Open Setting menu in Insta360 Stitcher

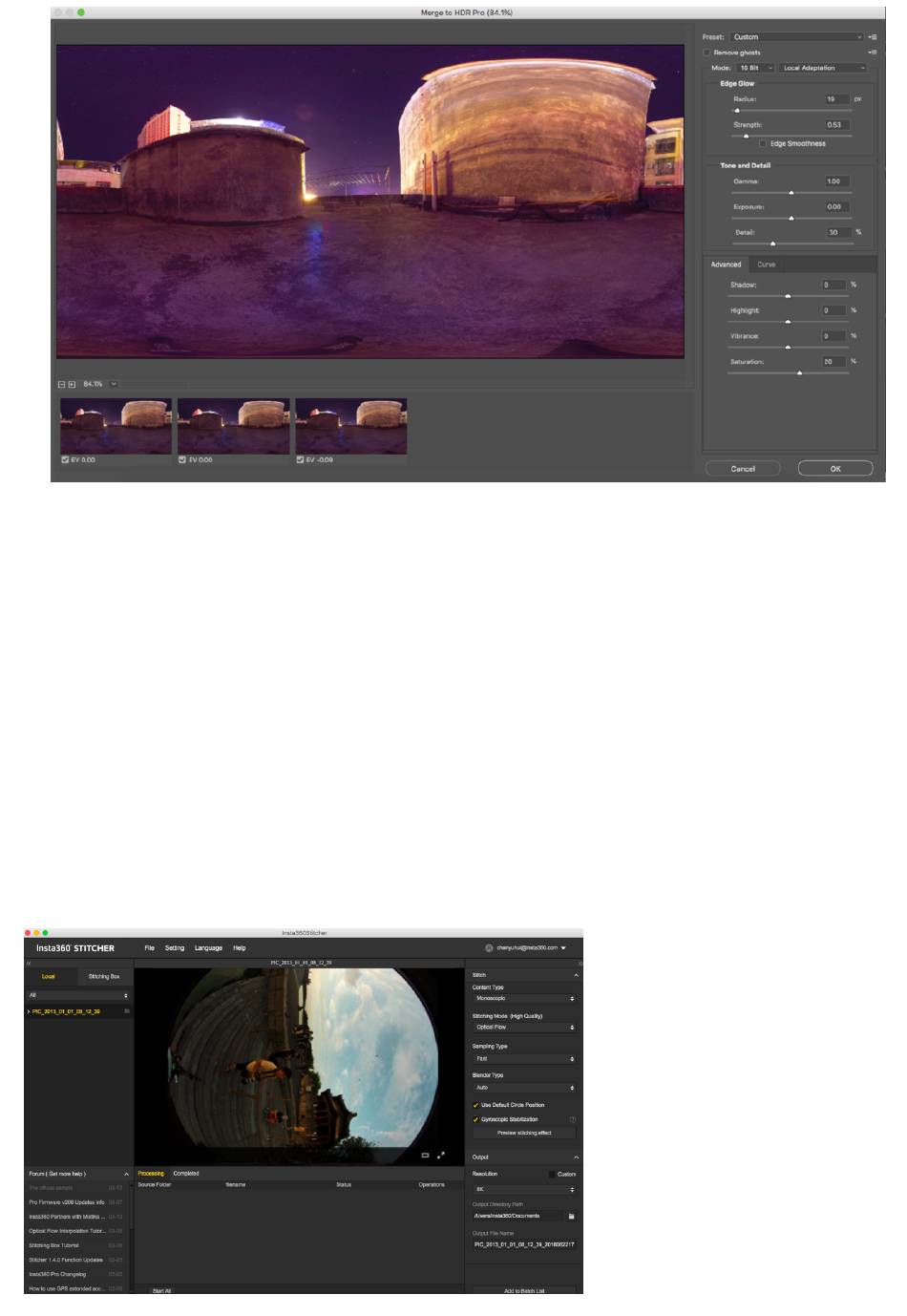pos(175,948)
